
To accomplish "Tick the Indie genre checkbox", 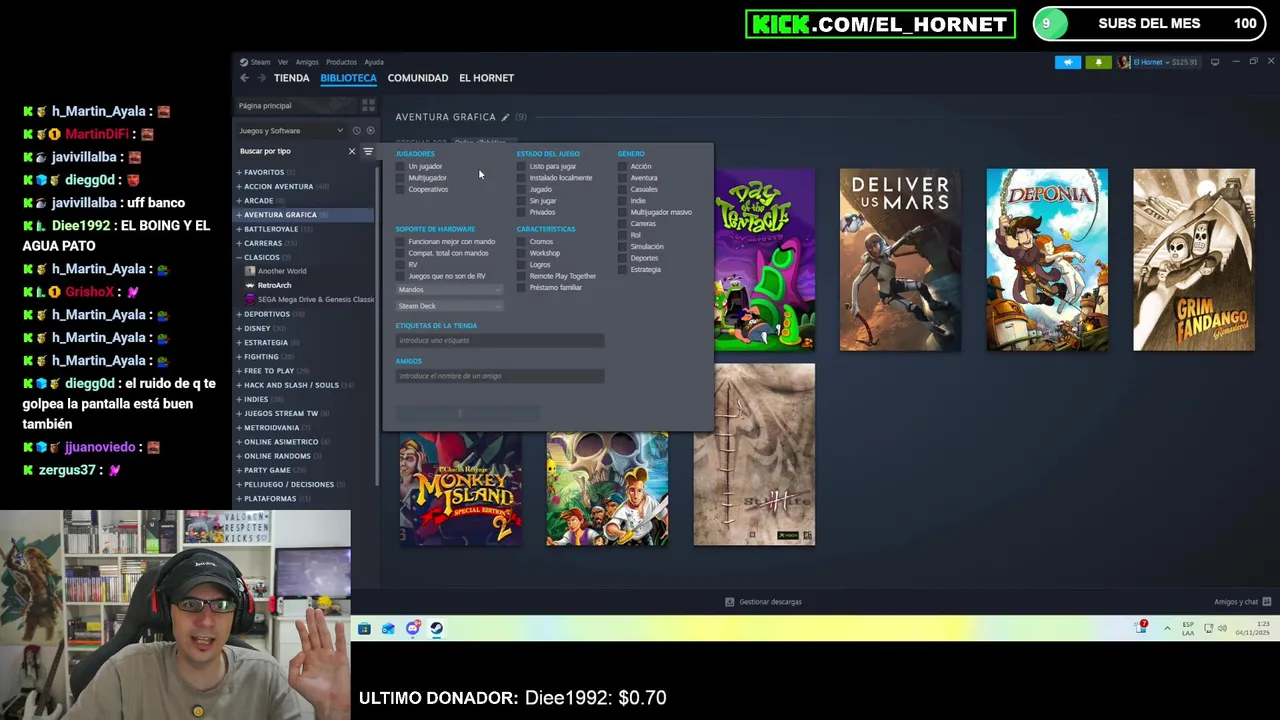I will [623, 201].
